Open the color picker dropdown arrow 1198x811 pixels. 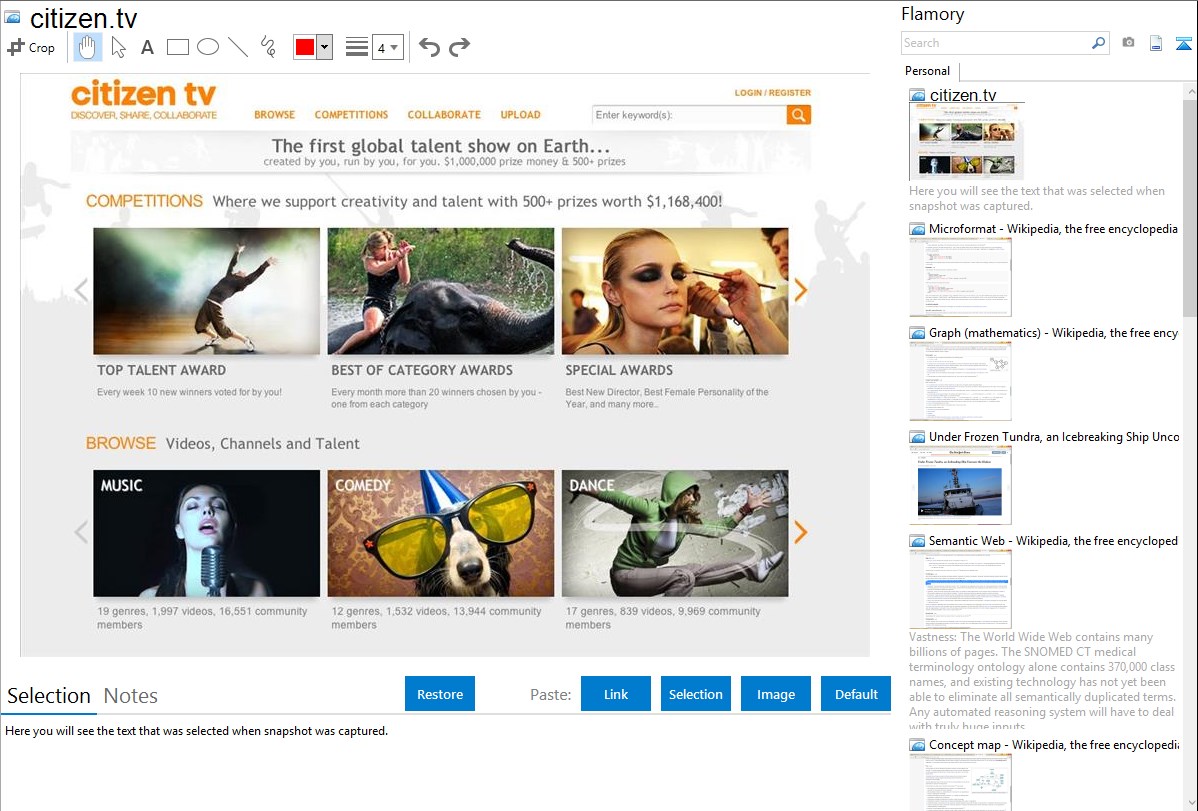tap(324, 47)
